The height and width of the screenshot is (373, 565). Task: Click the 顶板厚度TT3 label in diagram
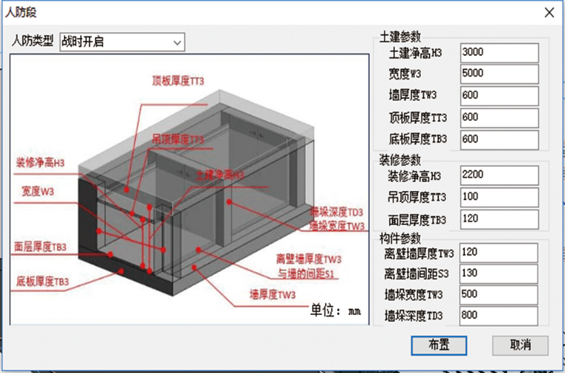(178, 81)
